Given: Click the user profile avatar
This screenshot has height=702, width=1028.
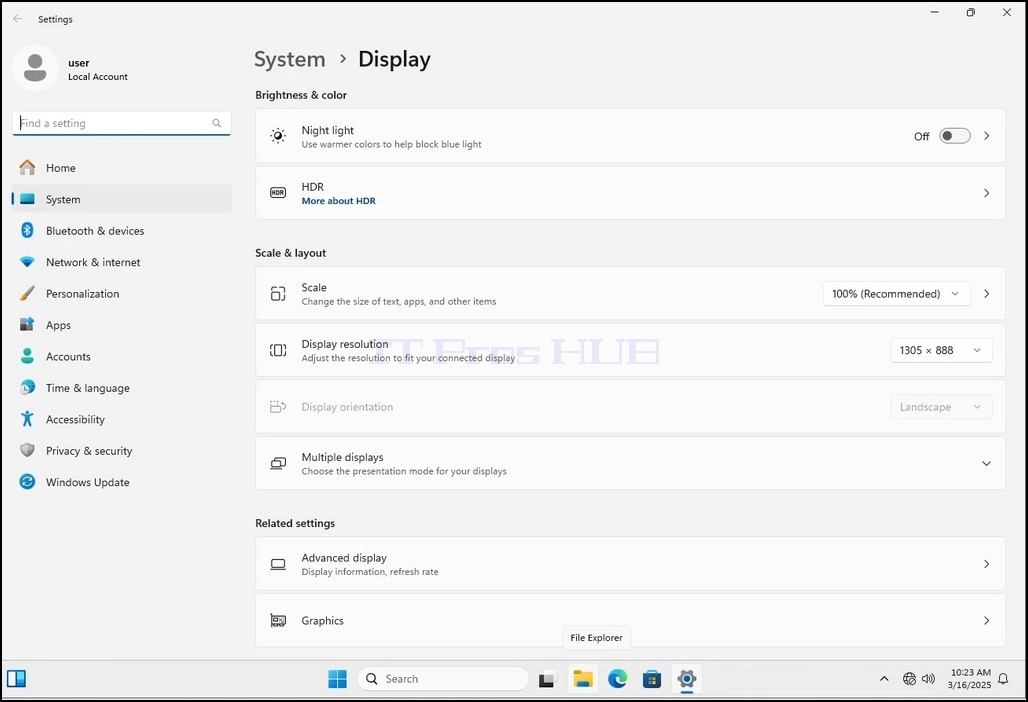Looking at the screenshot, I should pos(35,68).
